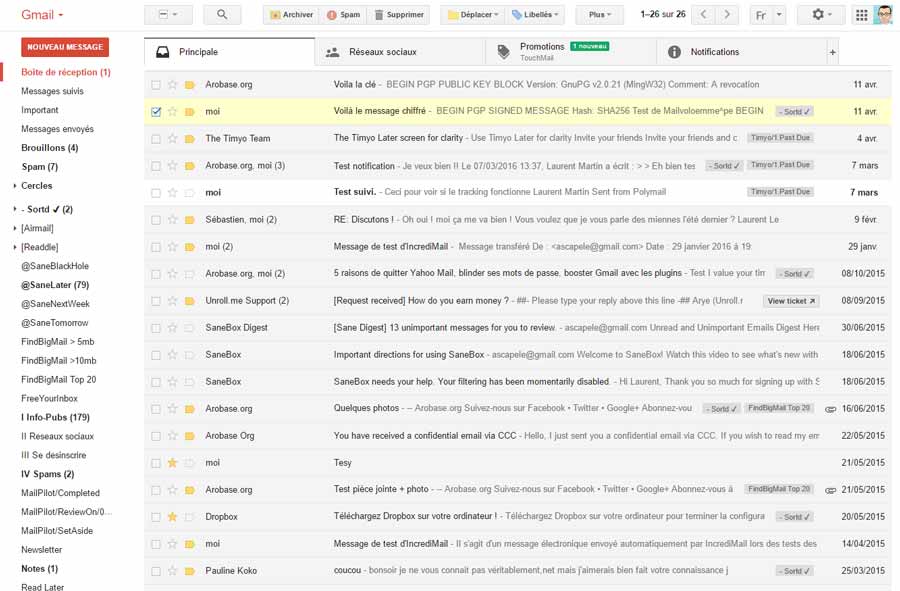Toggle importance marker on SaneBox Digest email

pos(189,328)
